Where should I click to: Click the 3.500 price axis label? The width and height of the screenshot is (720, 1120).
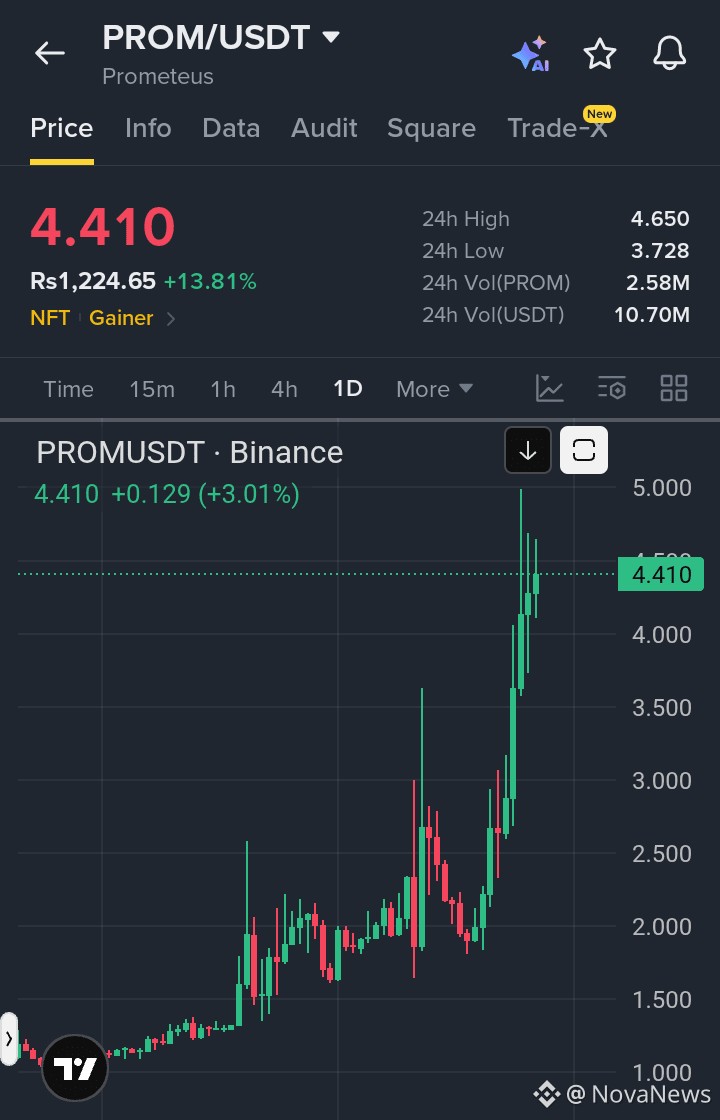[662, 708]
